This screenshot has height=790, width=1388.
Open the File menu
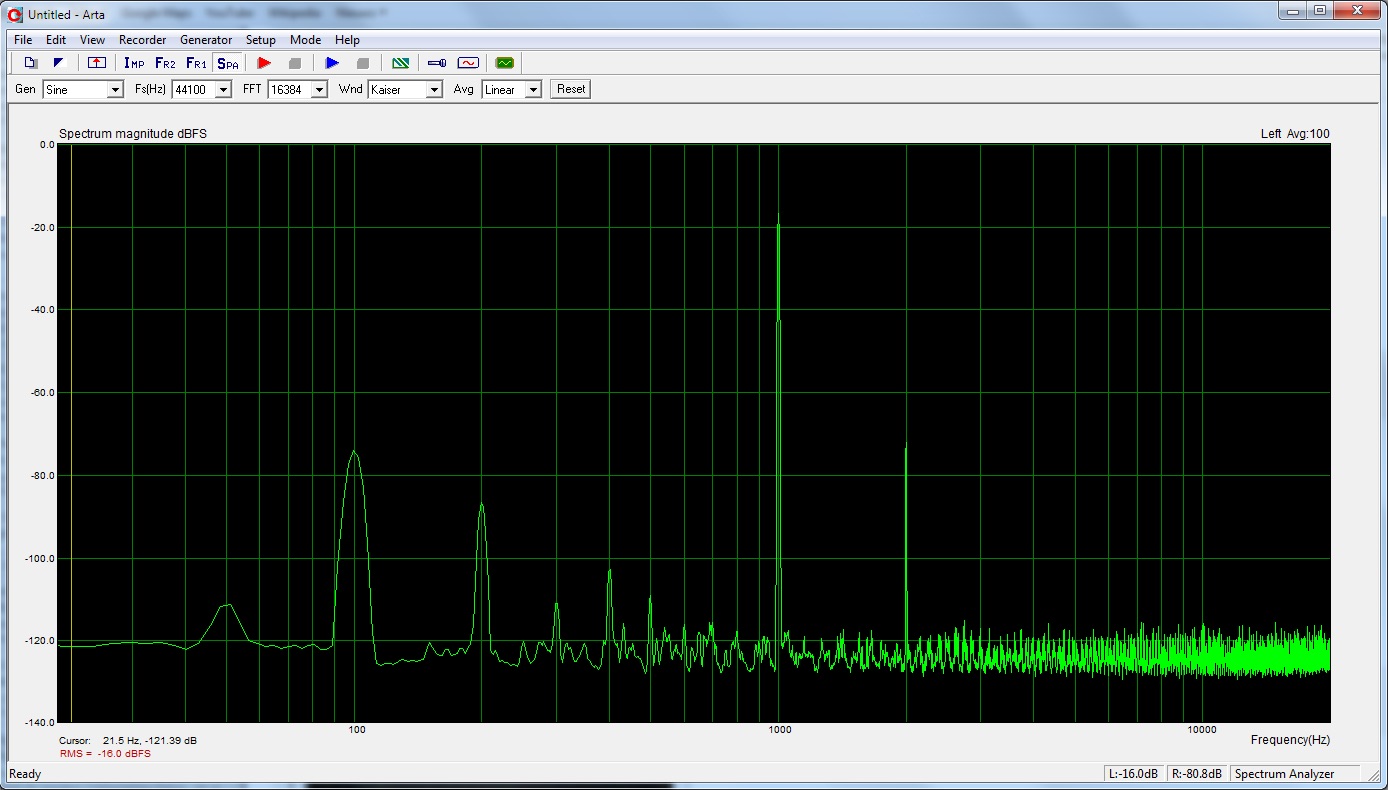pyautogui.click(x=23, y=40)
